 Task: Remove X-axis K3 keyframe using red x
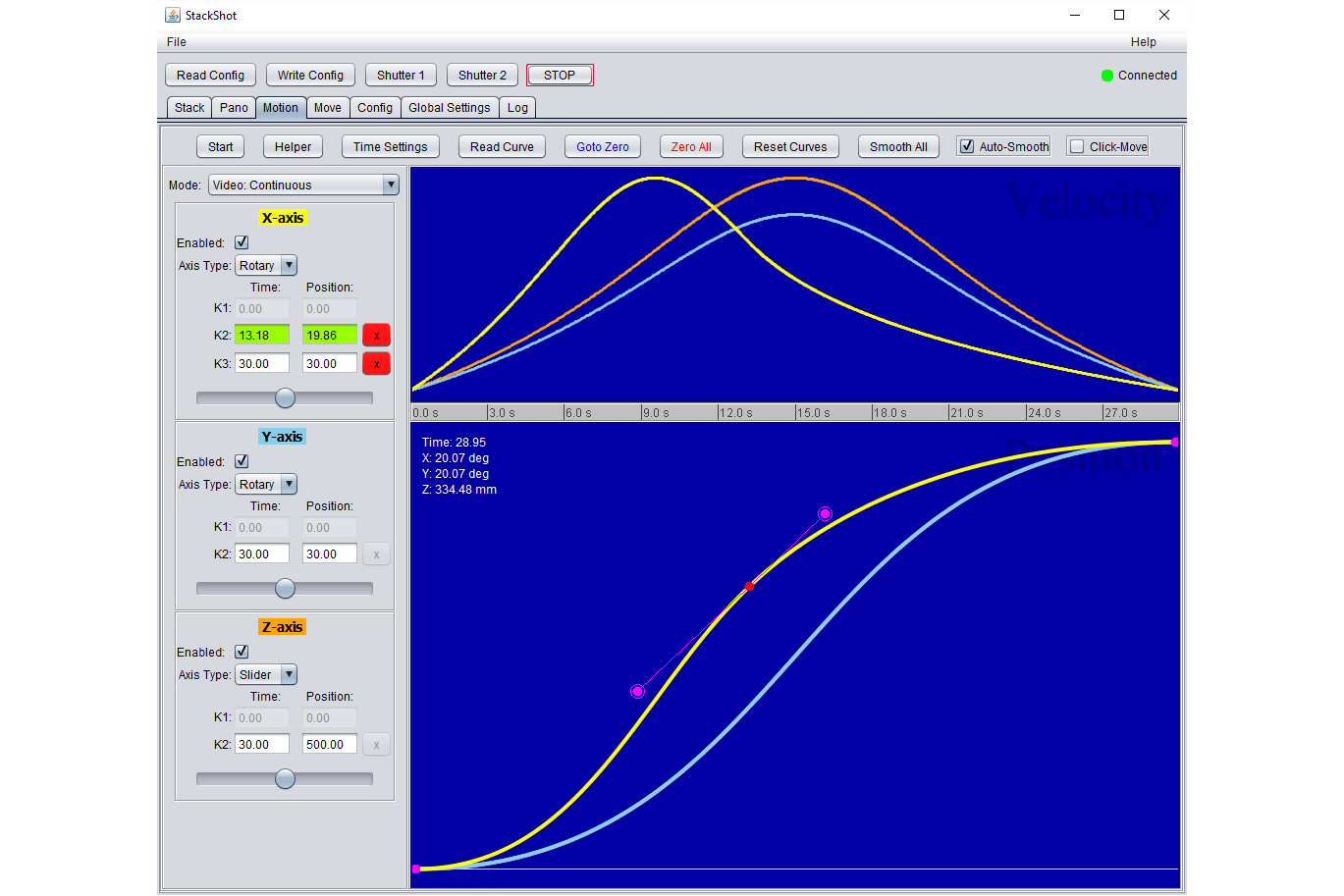(x=376, y=364)
